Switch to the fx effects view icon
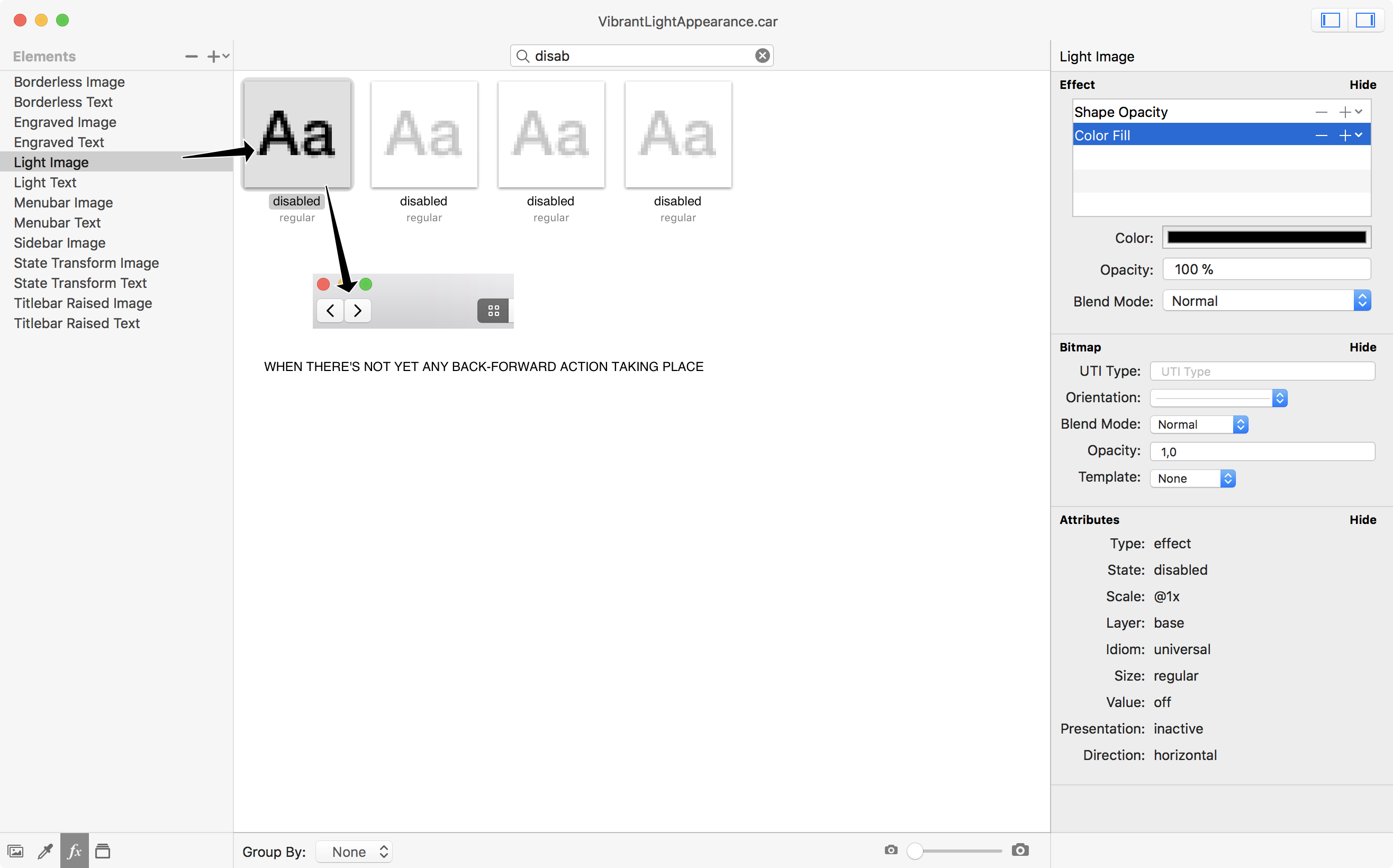Screen dimensions: 1393x868 click(75, 851)
